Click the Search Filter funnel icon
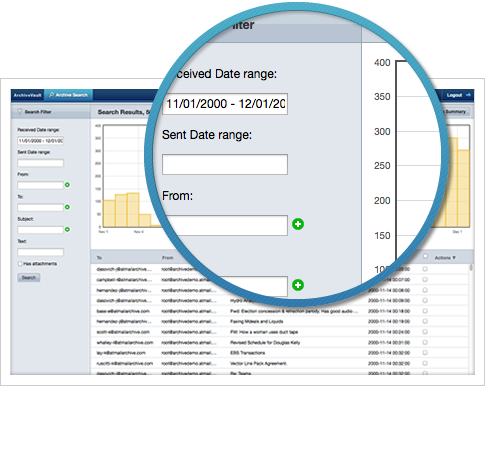485x450 pixels. 20,112
